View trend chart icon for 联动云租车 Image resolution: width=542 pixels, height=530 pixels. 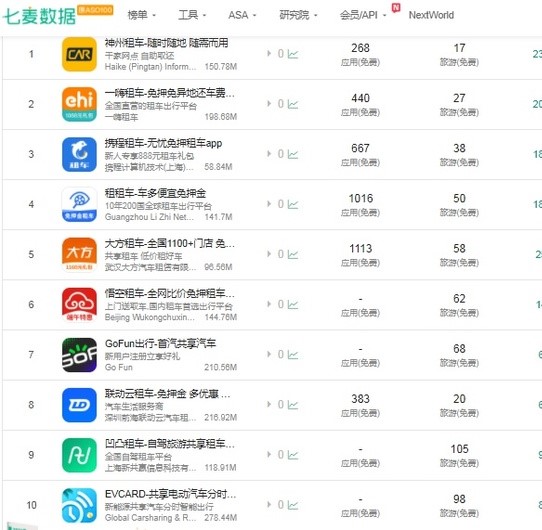(293, 405)
